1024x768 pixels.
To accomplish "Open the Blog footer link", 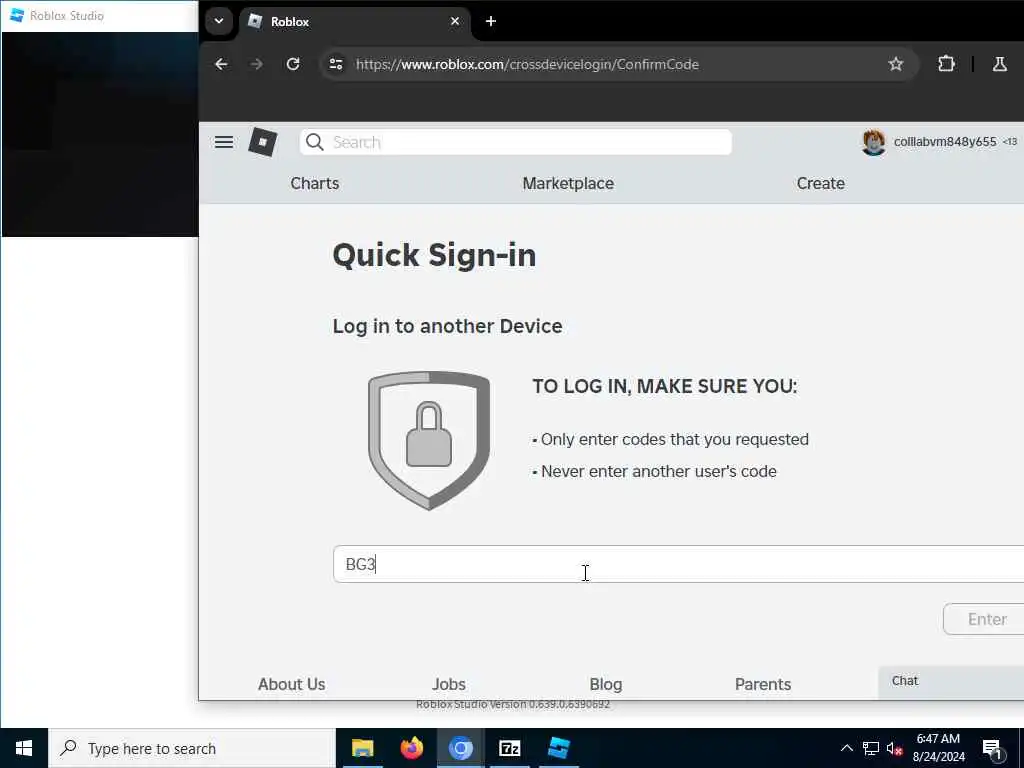I will click(x=605, y=684).
